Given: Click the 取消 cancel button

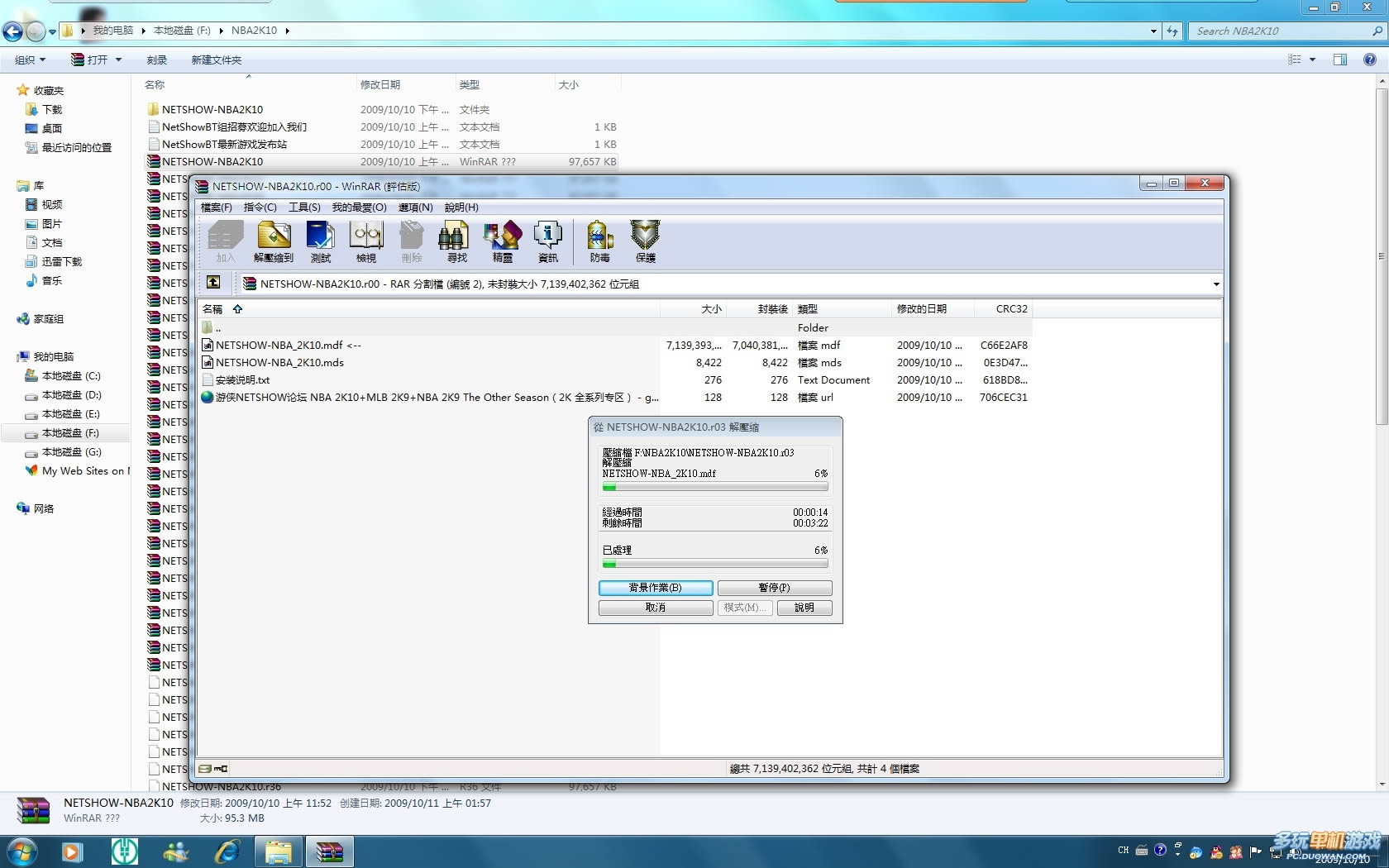Looking at the screenshot, I should [x=656, y=608].
